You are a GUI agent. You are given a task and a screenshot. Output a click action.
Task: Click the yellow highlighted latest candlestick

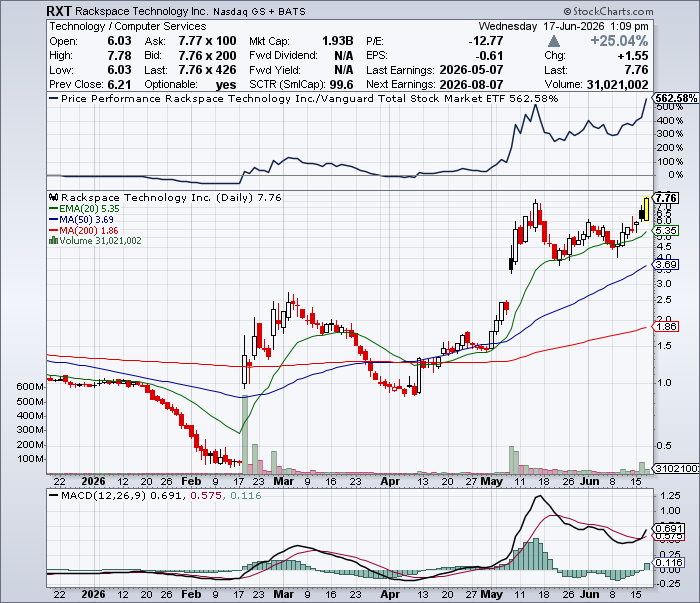(x=646, y=209)
